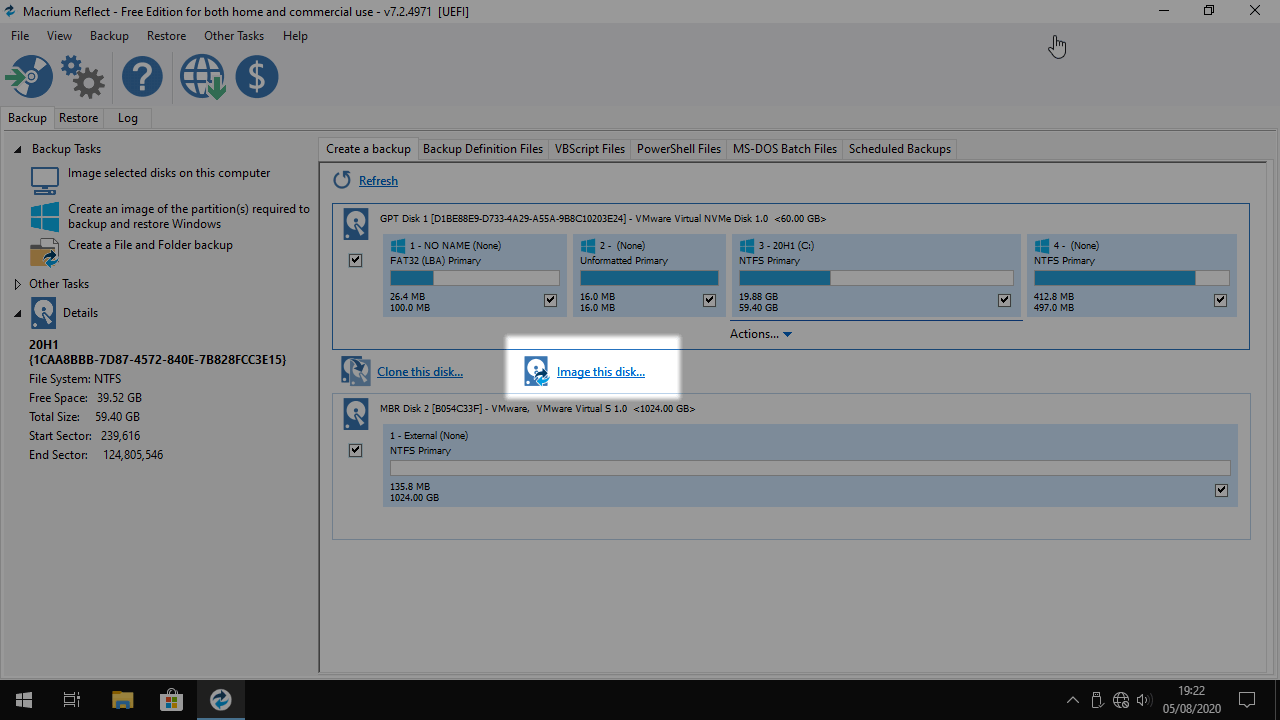The width and height of the screenshot is (1280, 720).
Task: Collapse the Details section
Action: tap(17, 313)
